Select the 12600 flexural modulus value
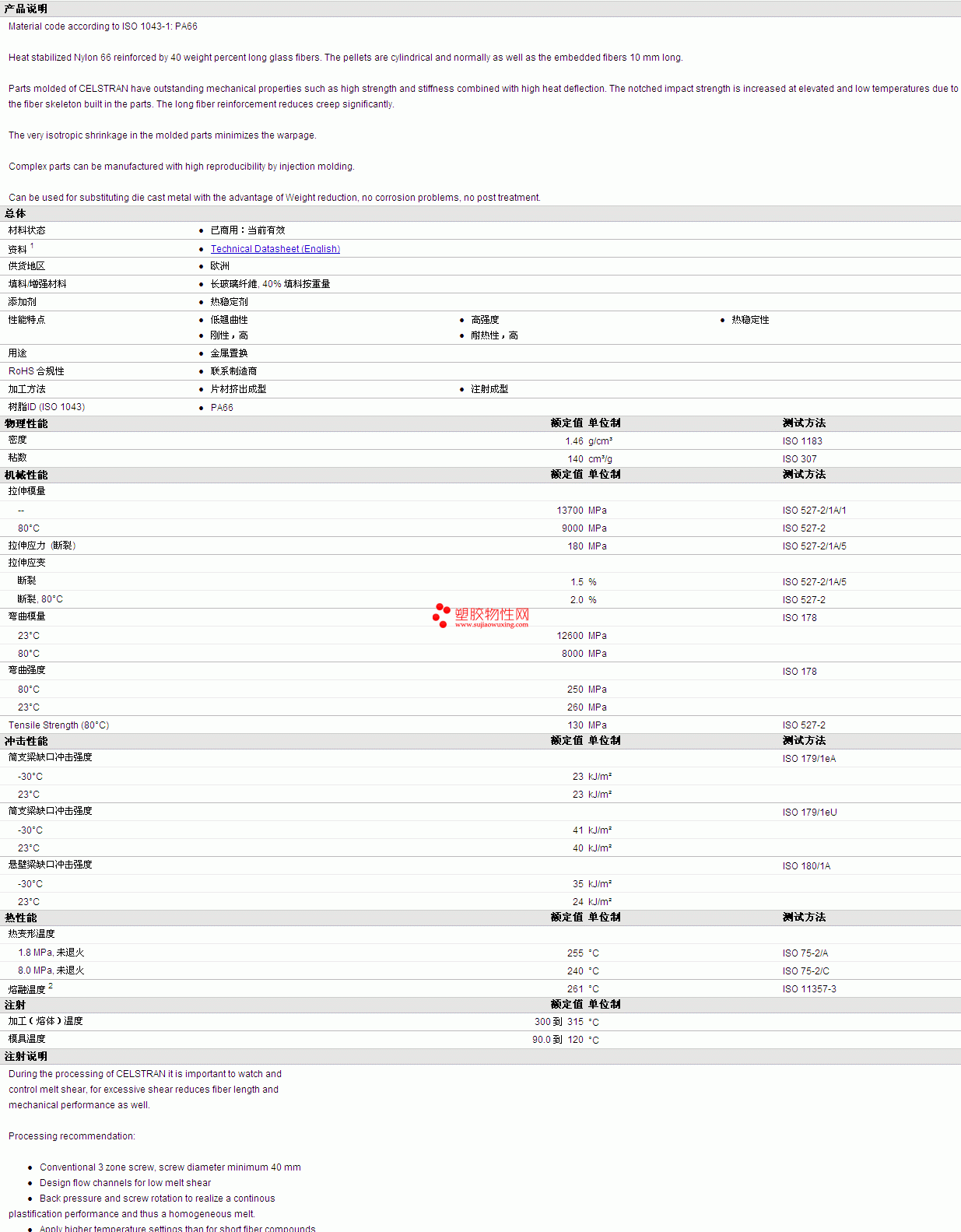This screenshot has height=1232, width=961. click(x=570, y=636)
